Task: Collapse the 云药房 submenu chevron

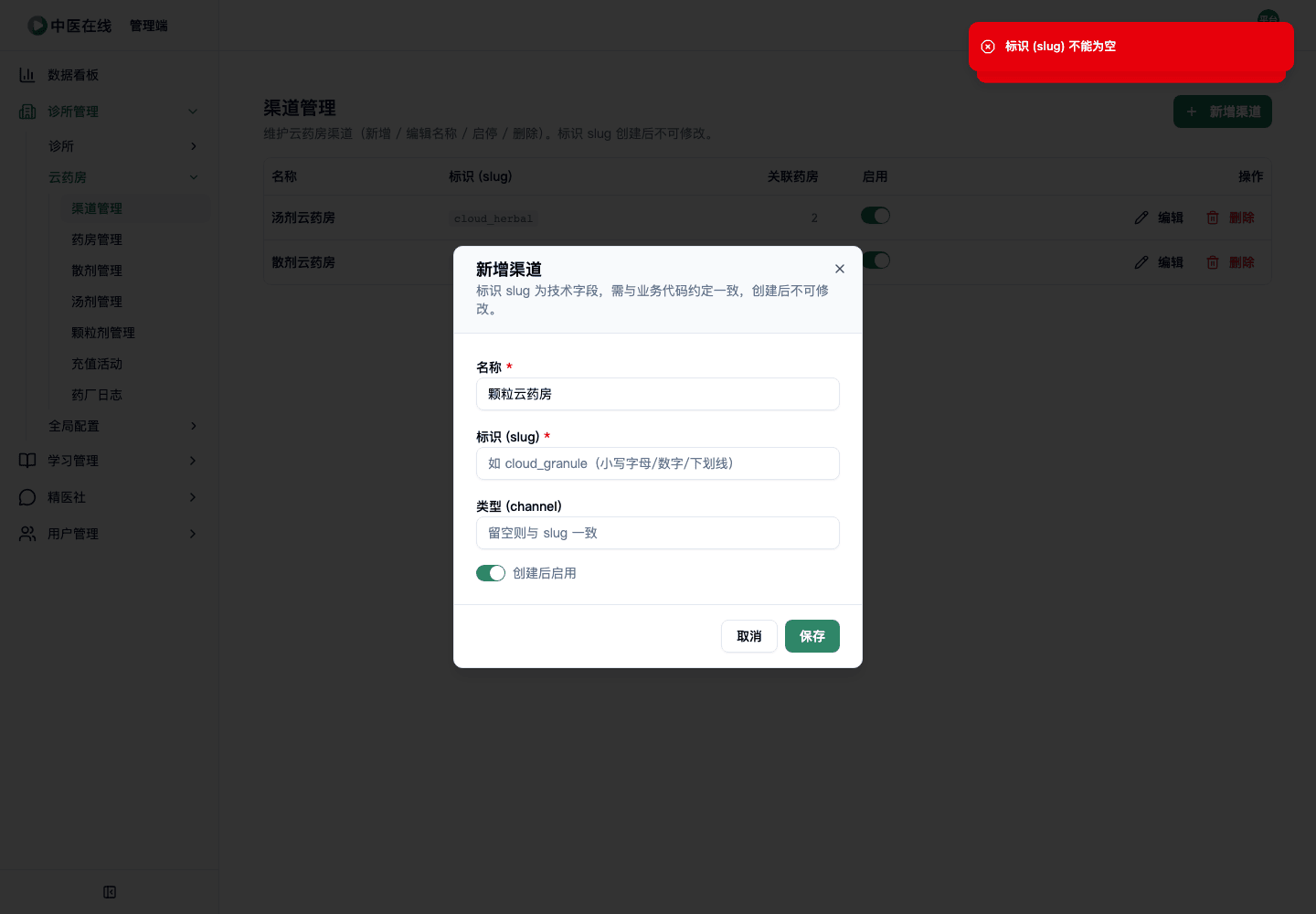Action: 193,177
